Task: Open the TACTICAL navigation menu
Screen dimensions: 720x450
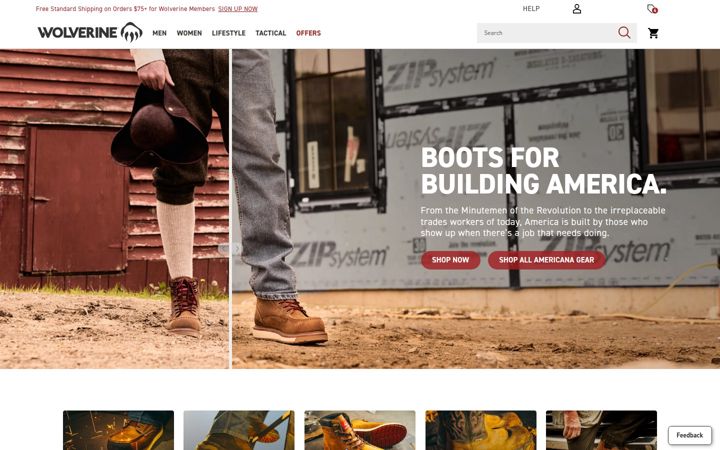Action: coord(270,33)
